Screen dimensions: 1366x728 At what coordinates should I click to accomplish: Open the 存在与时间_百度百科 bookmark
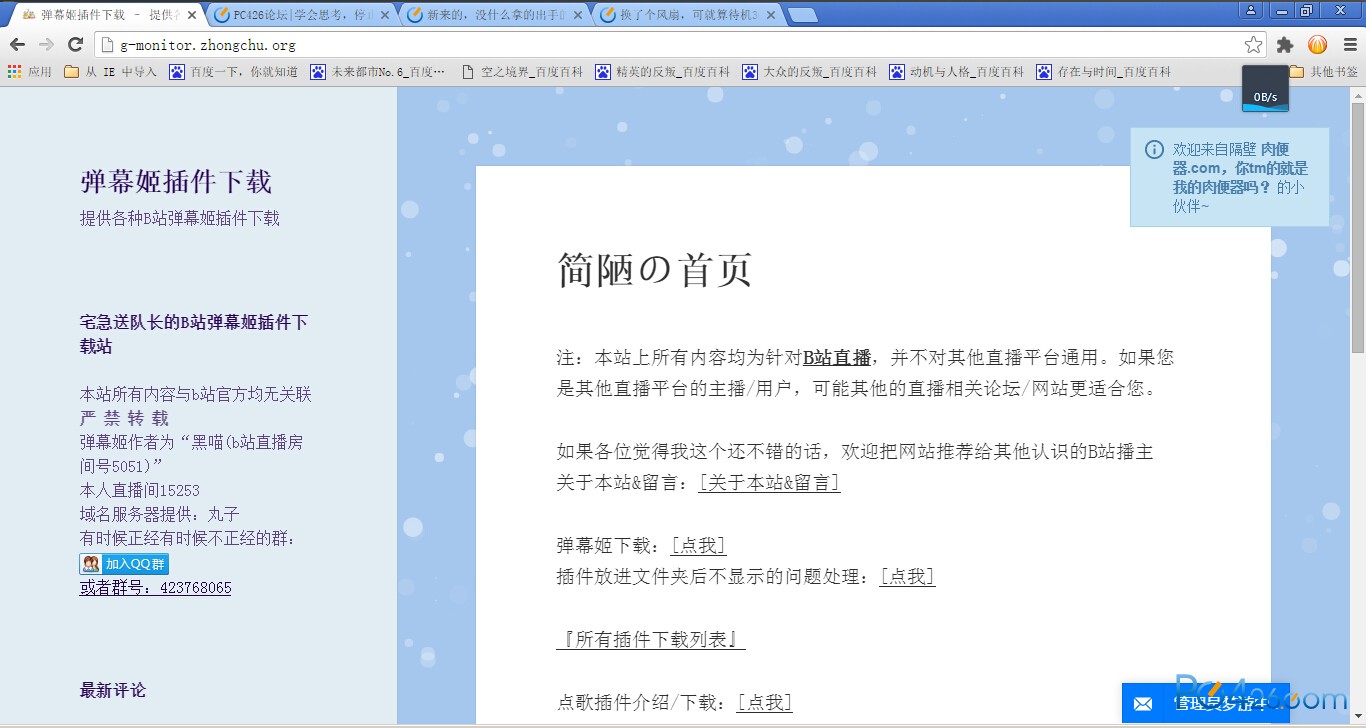tap(1104, 72)
